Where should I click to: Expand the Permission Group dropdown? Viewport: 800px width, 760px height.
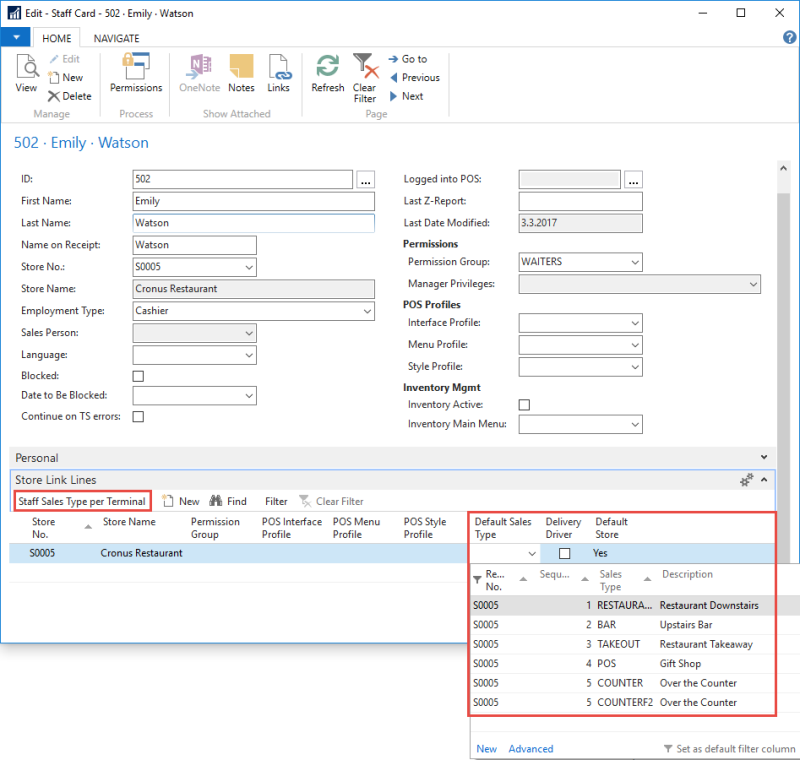(634, 262)
